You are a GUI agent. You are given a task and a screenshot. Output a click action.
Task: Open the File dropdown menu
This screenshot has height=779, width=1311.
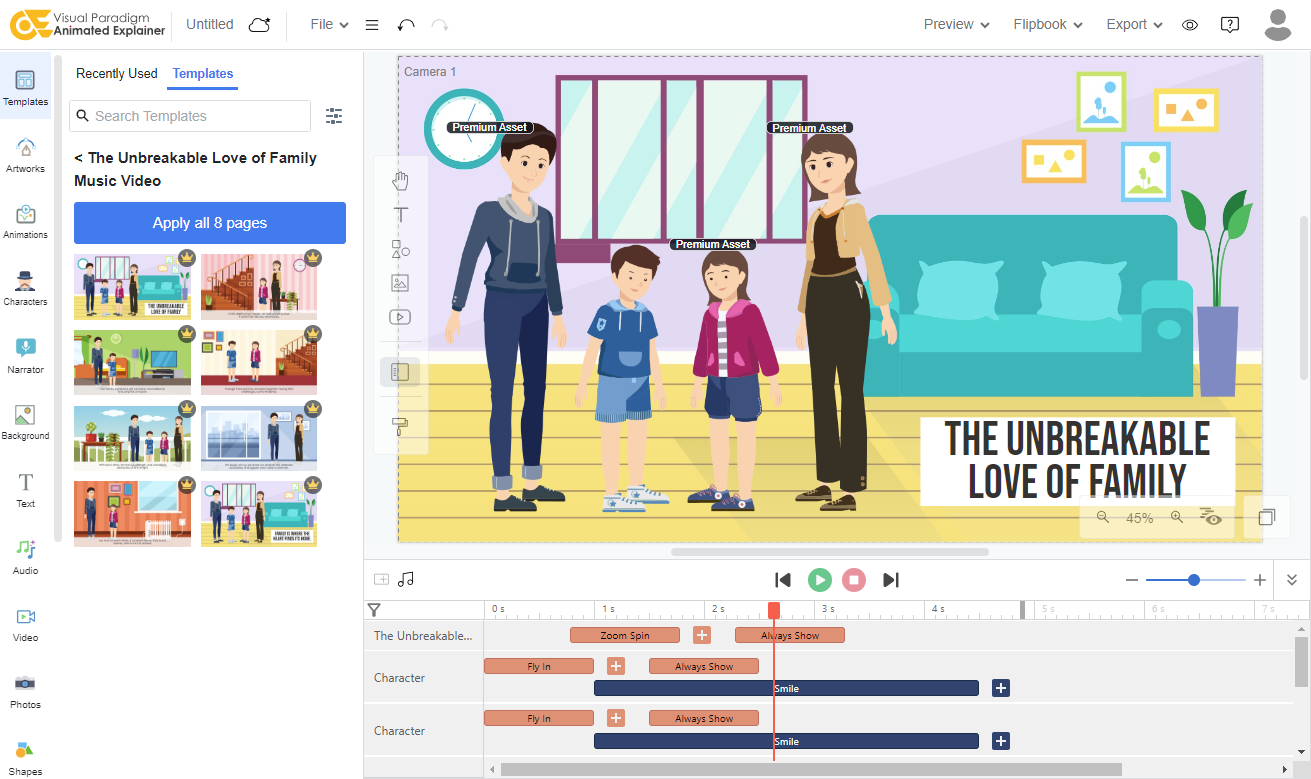[x=329, y=25]
